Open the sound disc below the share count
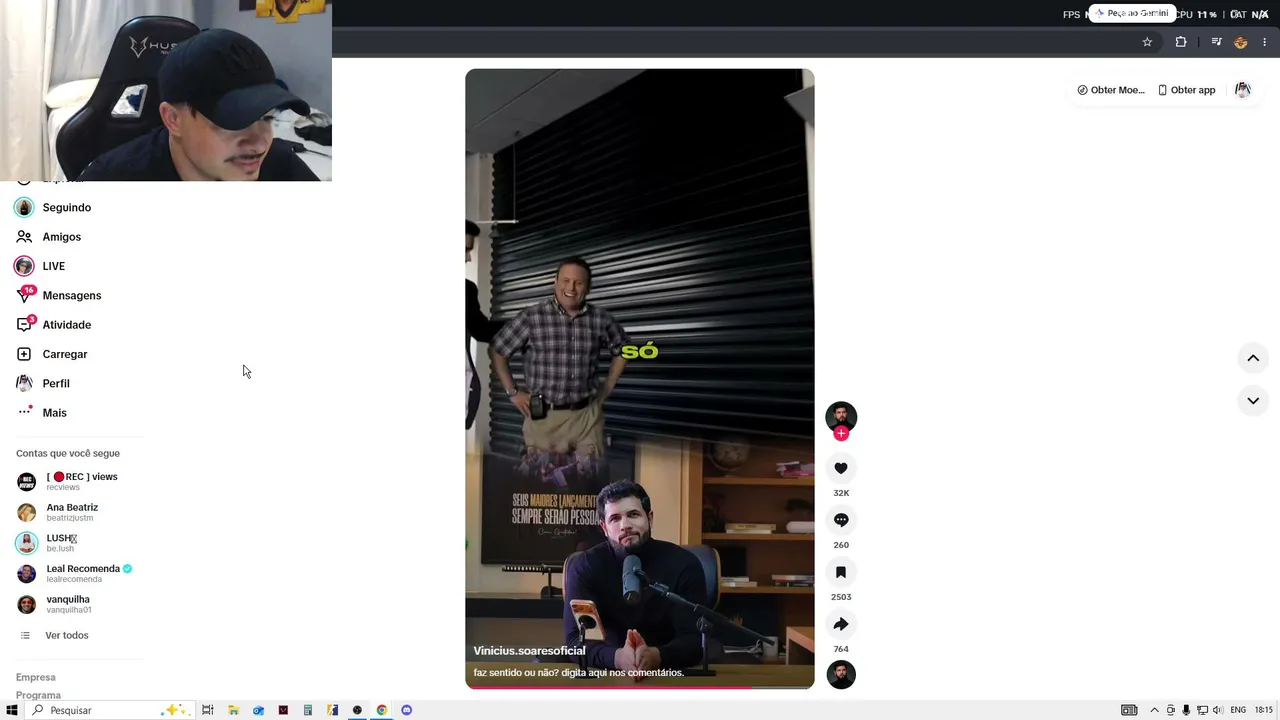 pos(841,674)
